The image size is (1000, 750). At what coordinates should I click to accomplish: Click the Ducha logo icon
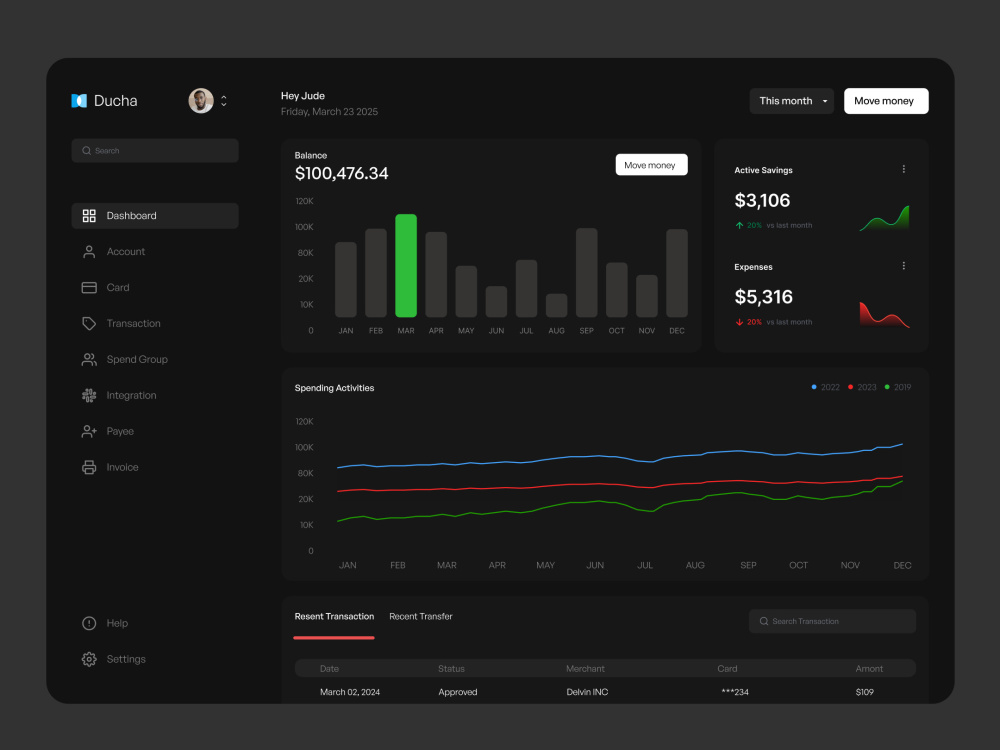pyautogui.click(x=79, y=101)
